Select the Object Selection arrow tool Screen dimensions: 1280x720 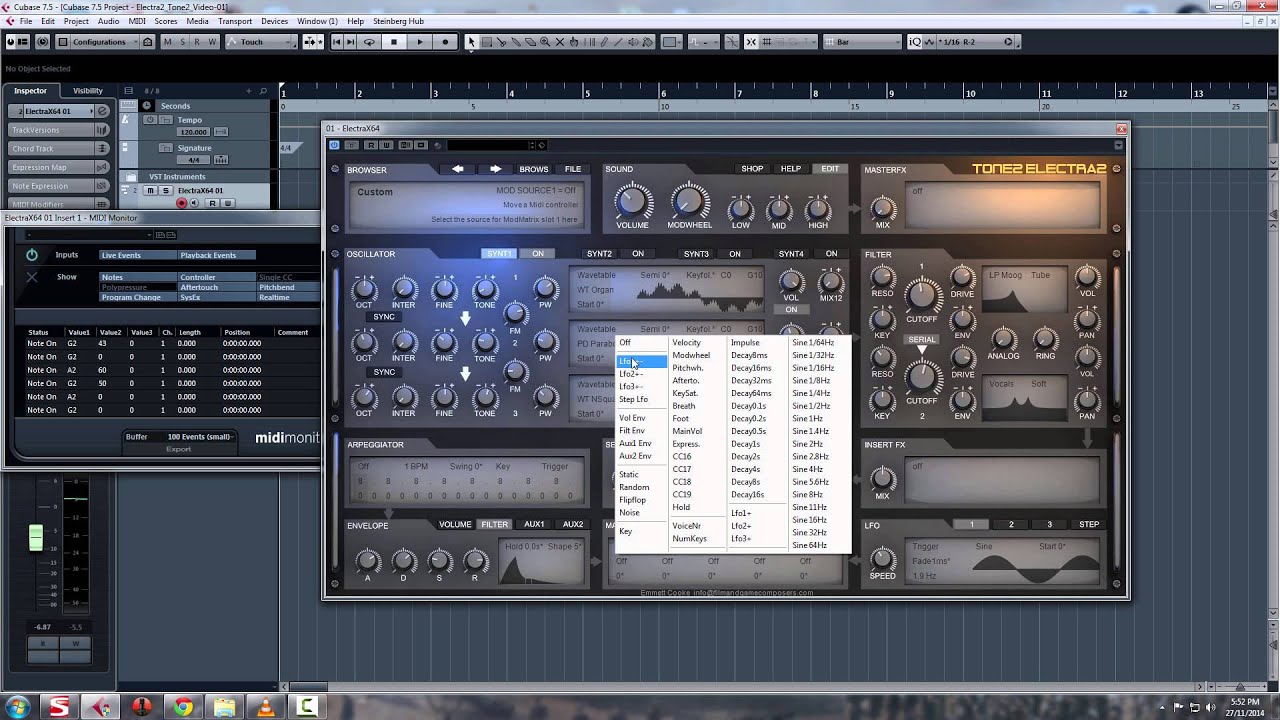[x=472, y=42]
